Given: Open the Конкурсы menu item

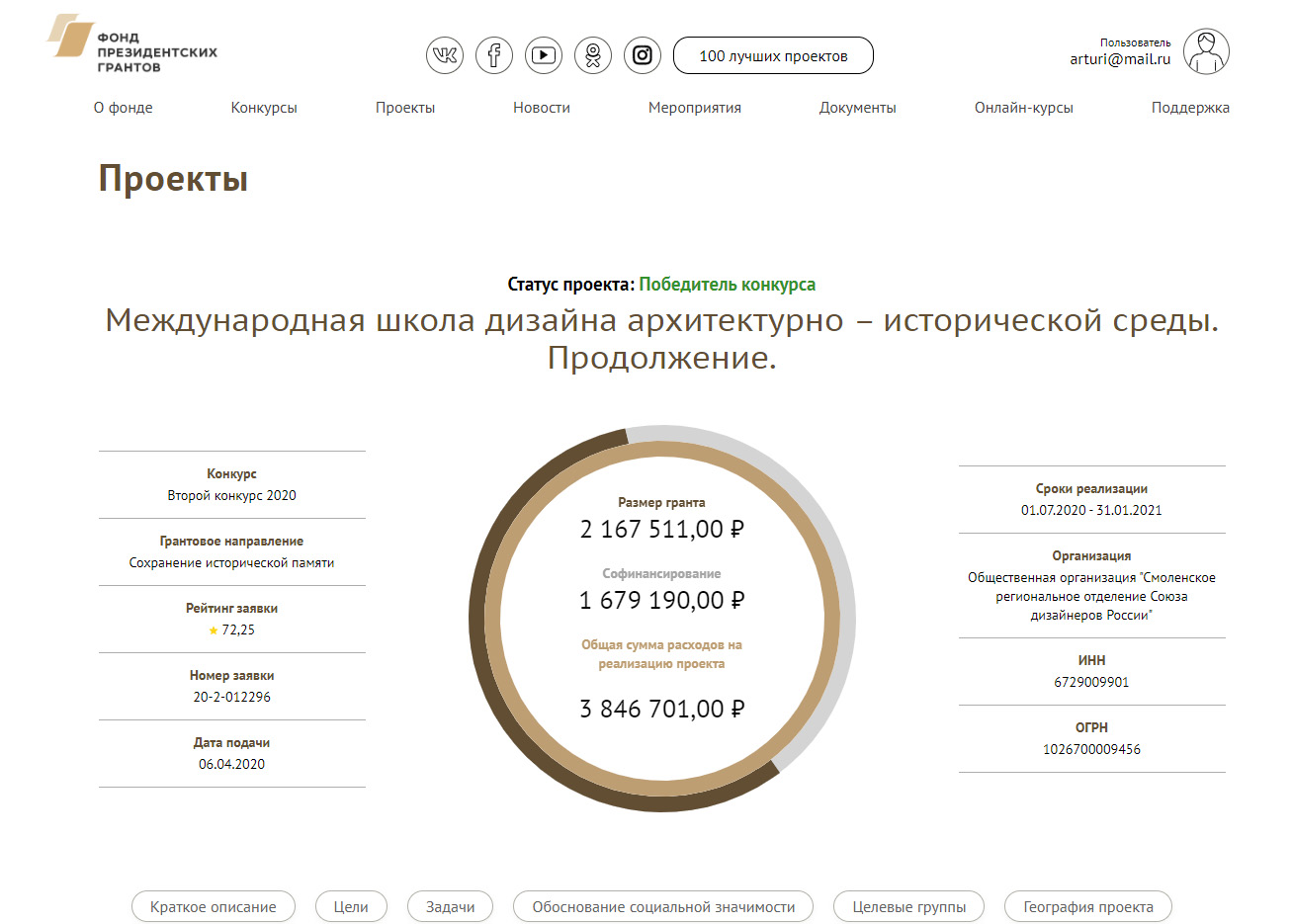Looking at the screenshot, I should click(x=264, y=108).
